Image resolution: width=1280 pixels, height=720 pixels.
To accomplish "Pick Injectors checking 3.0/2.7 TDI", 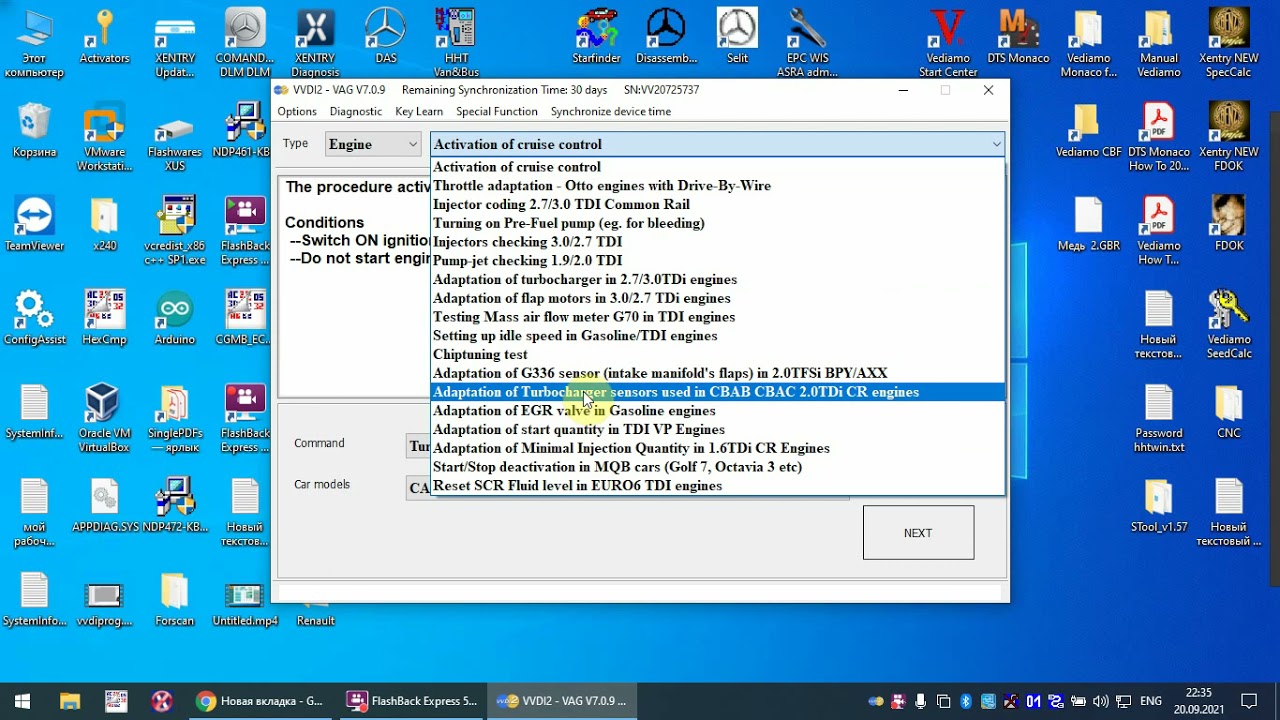I will pos(717,242).
